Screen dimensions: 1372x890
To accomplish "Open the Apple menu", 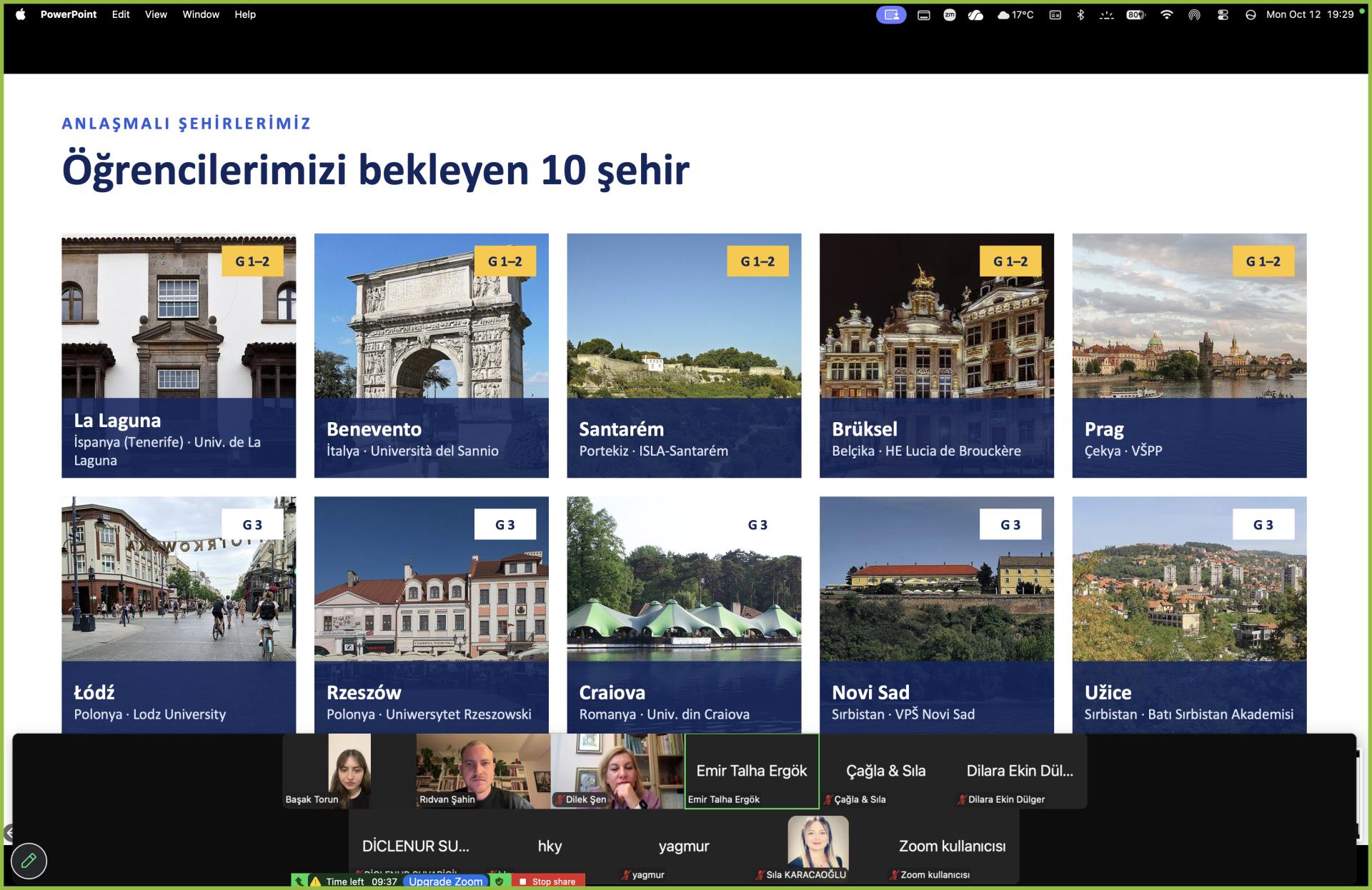I will [20, 14].
